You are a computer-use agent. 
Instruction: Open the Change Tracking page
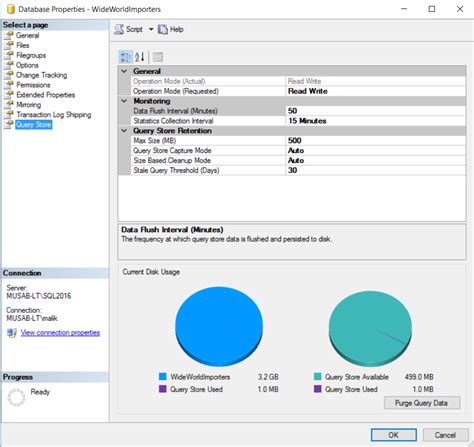pyautogui.click(x=42, y=75)
